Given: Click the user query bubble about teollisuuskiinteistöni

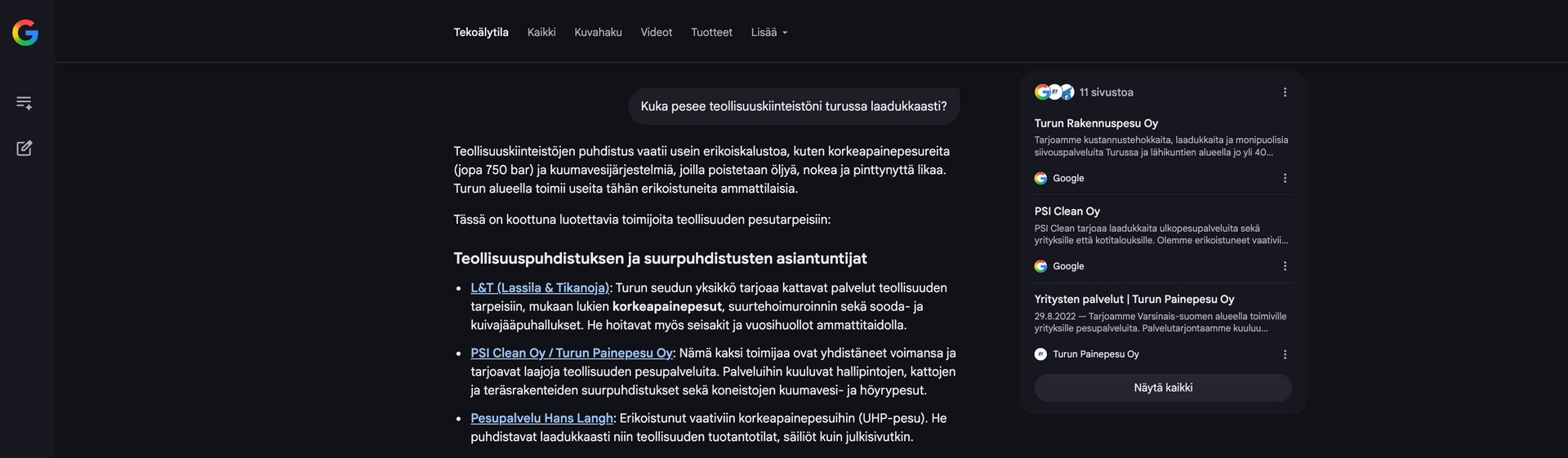Looking at the screenshot, I should click(x=794, y=106).
